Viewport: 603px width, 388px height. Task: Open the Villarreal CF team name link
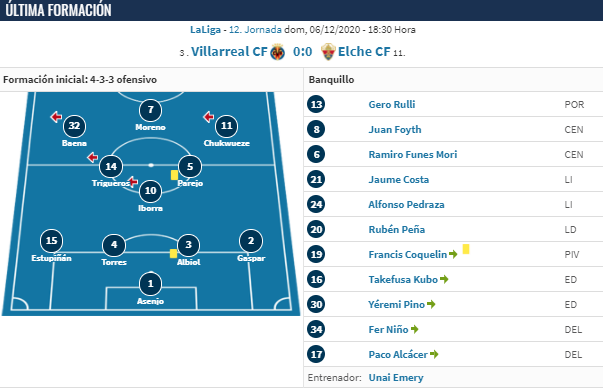[x=229, y=52]
